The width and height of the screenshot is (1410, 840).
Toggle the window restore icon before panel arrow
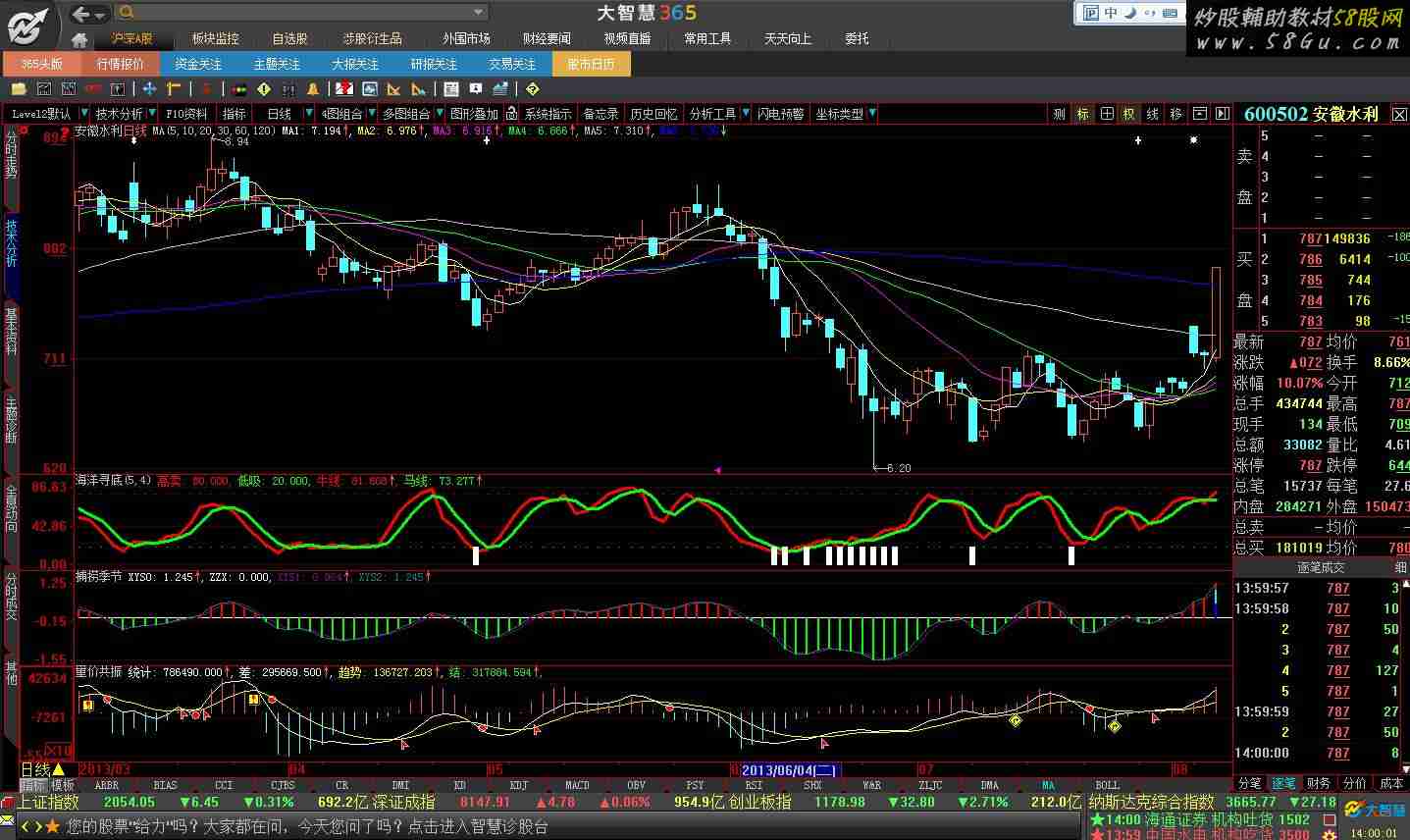tap(1199, 114)
